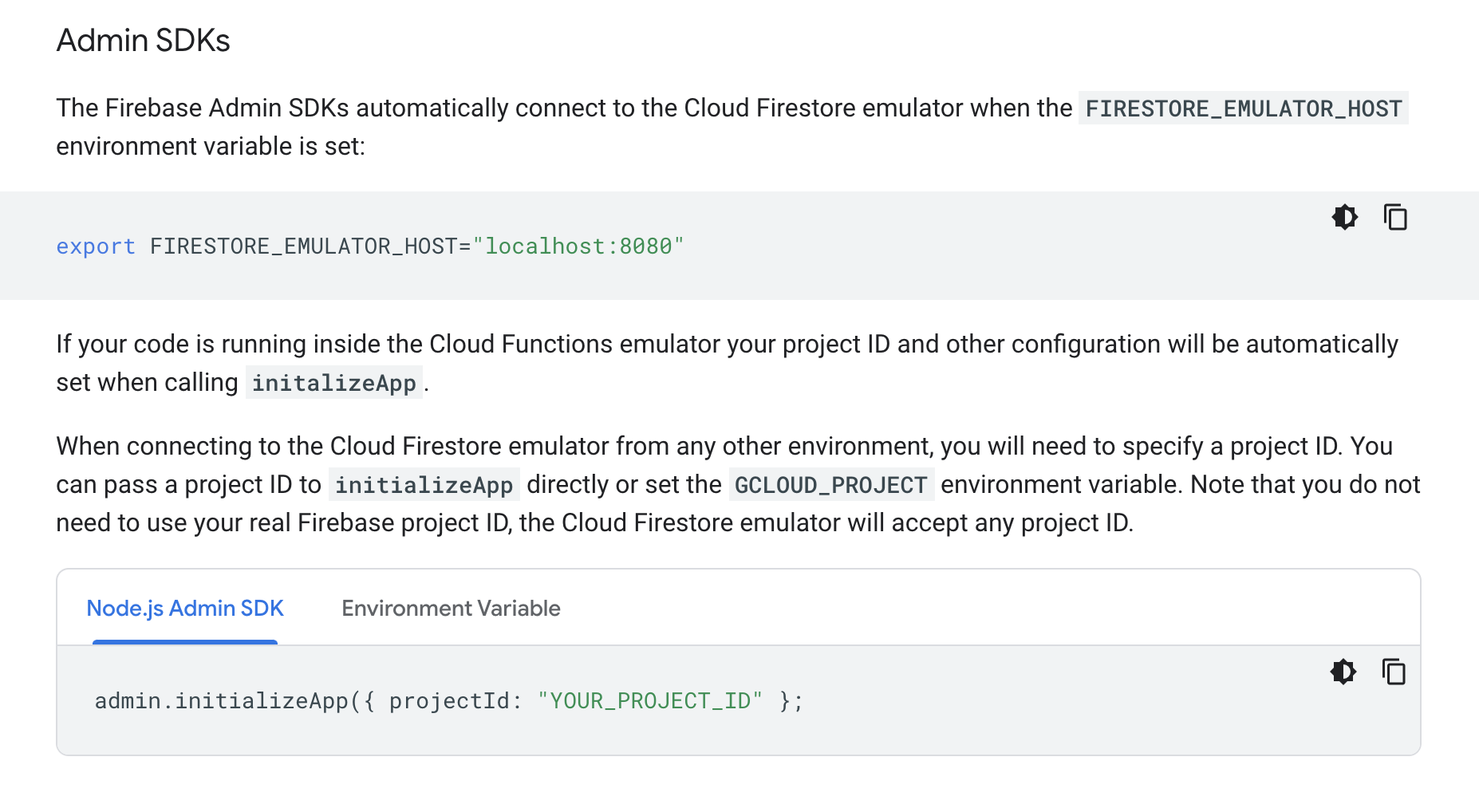Click the Admin SDKs heading
The width and height of the screenshot is (1479, 812).
[143, 41]
